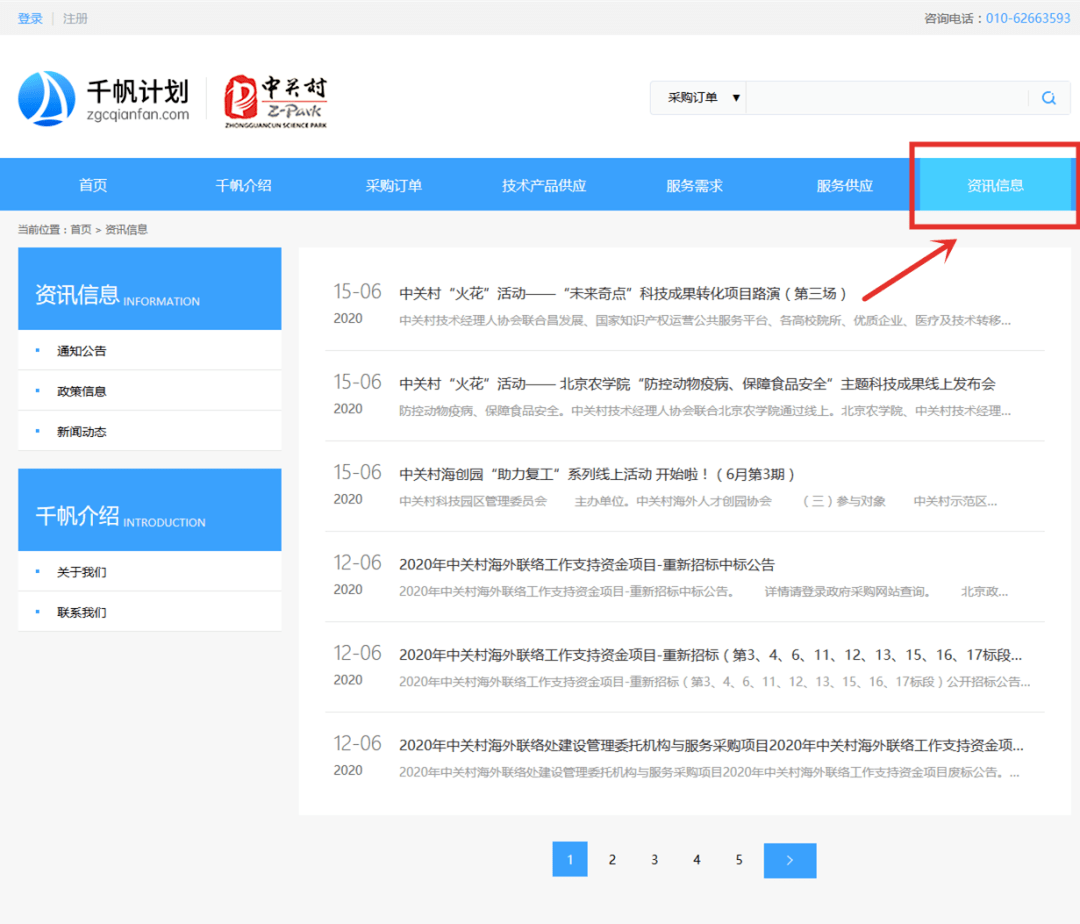Click the 登录 link
This screenshot has width=1080, height=924.
click(30, 19)
